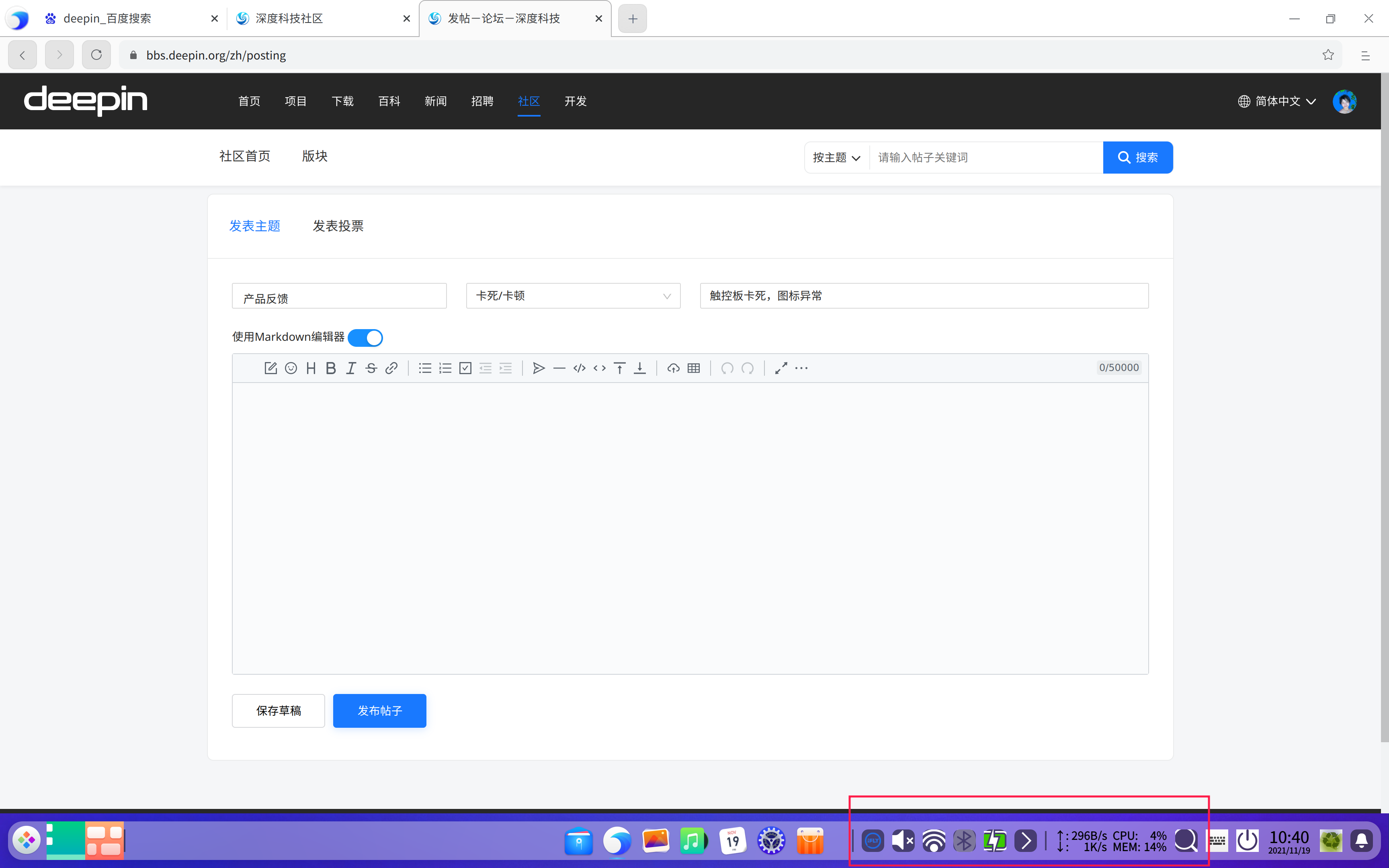
Task: Click the upload cloud icon in the editor
Action: click(673, 368)
